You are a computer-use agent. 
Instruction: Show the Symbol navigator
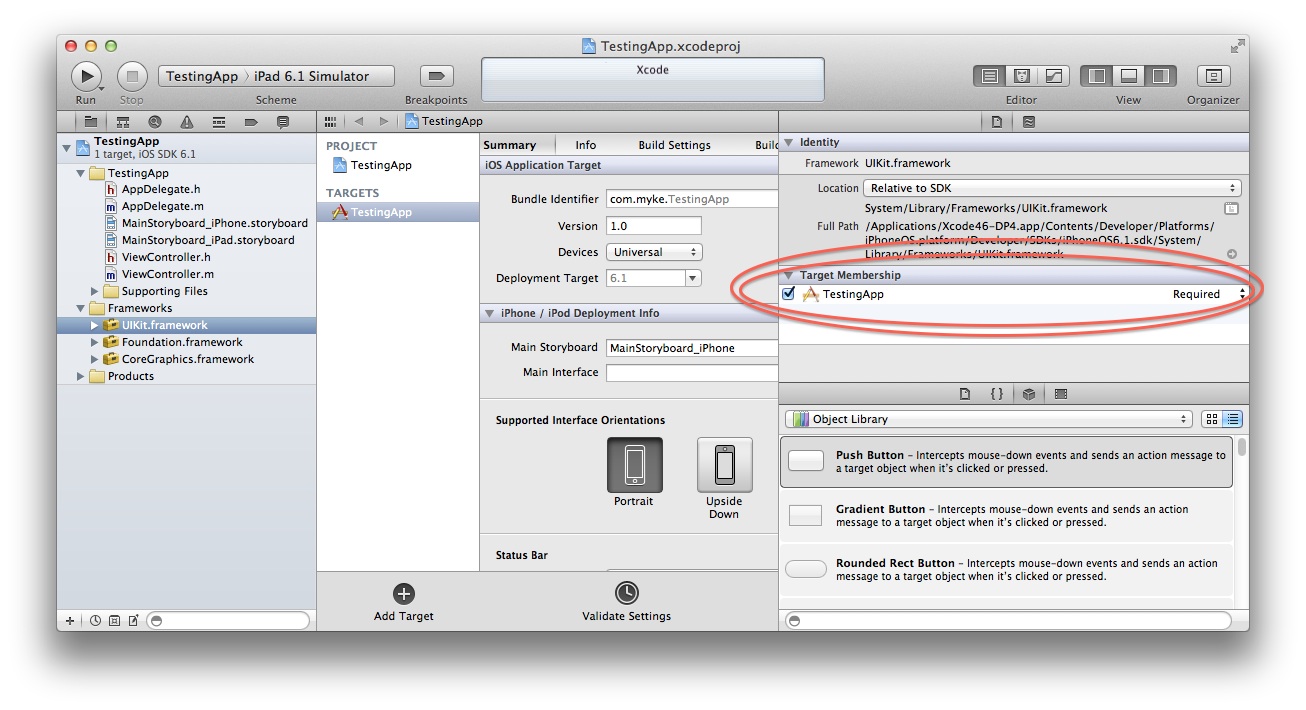(123, 122)
